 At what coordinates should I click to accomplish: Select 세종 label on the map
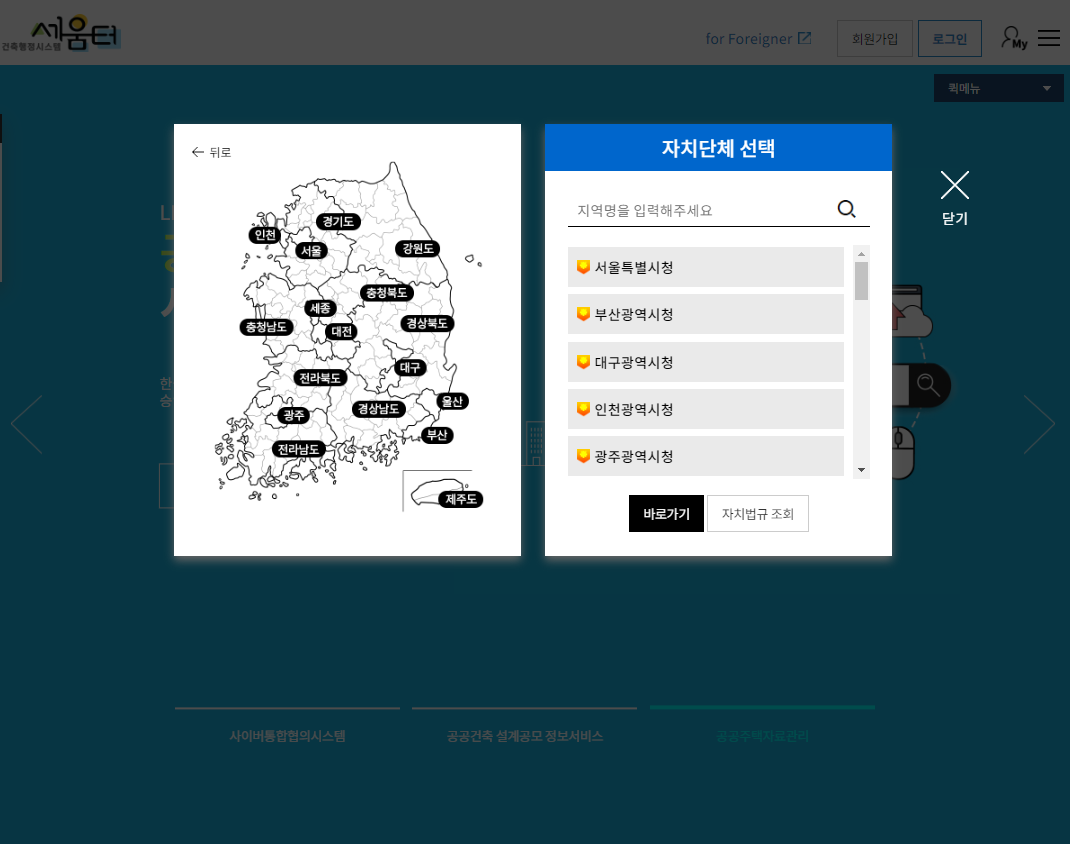pyautogui.click(x=320, y=308)
